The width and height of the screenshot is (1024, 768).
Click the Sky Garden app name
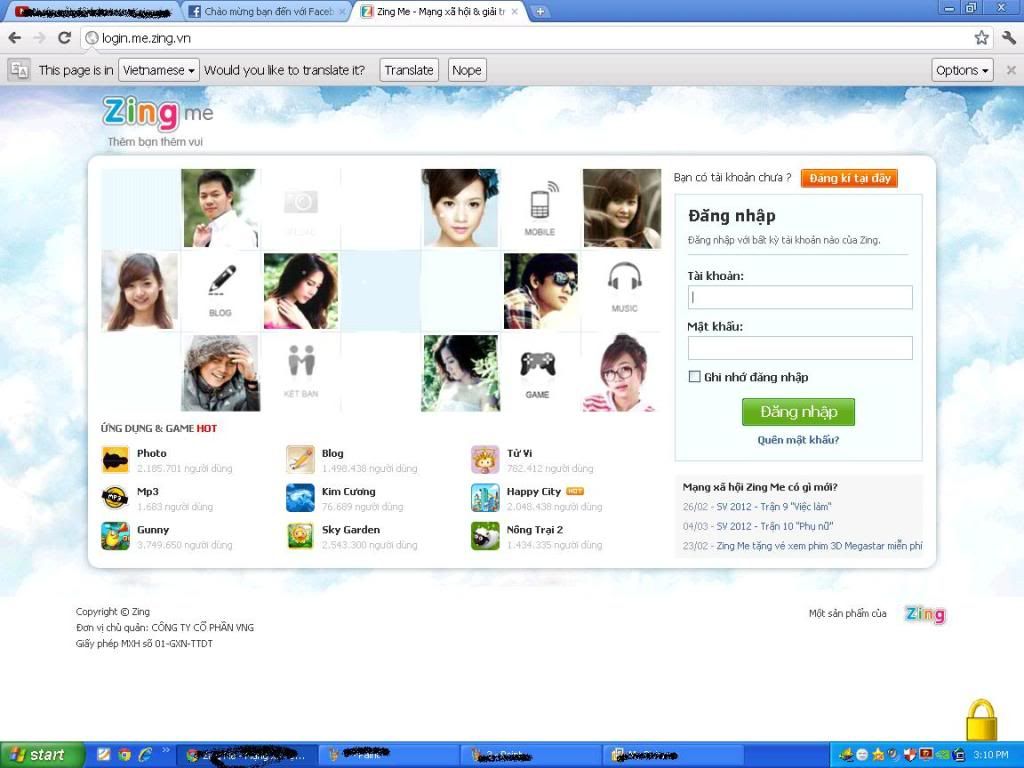(x=351, y=530)
